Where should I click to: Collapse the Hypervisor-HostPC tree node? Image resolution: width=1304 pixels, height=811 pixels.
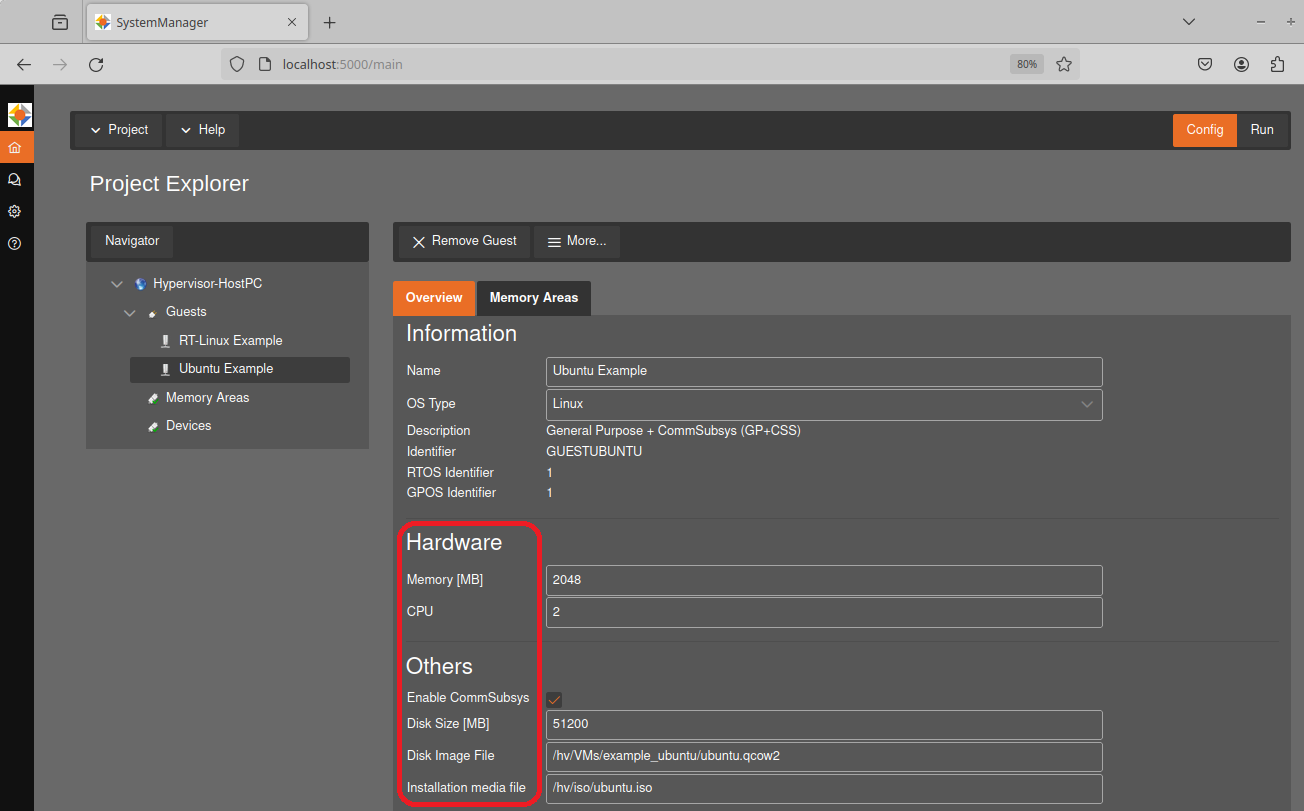click(117, 284)
